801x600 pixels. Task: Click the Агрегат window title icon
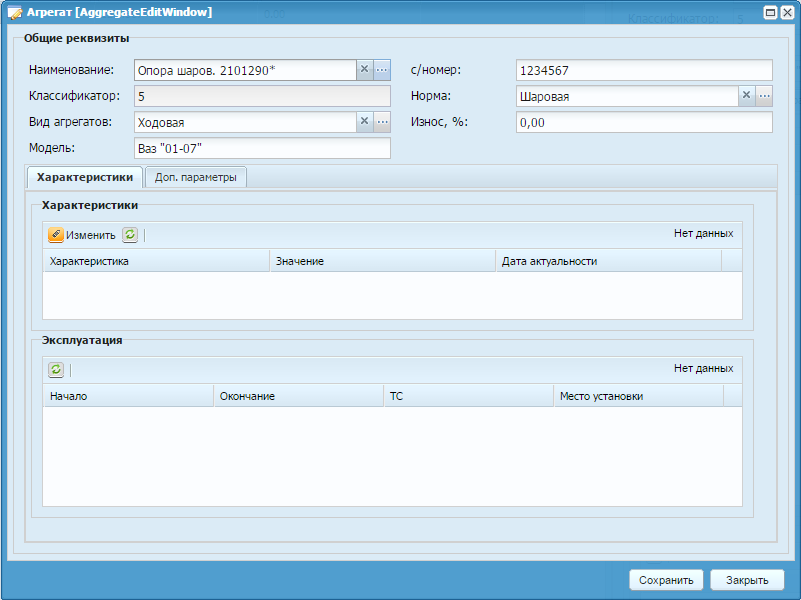pos(15,13)
